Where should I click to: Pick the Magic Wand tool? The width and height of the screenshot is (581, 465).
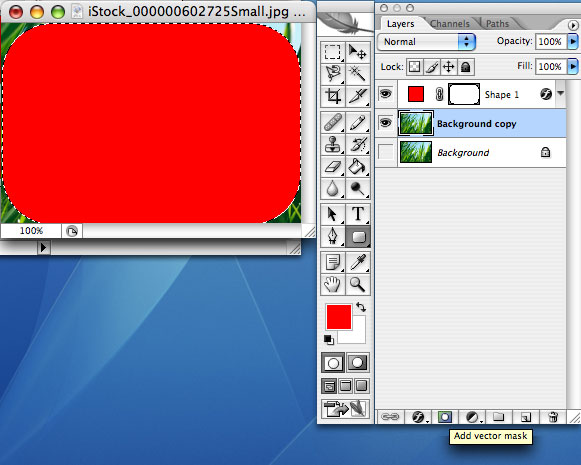point(358,74)
